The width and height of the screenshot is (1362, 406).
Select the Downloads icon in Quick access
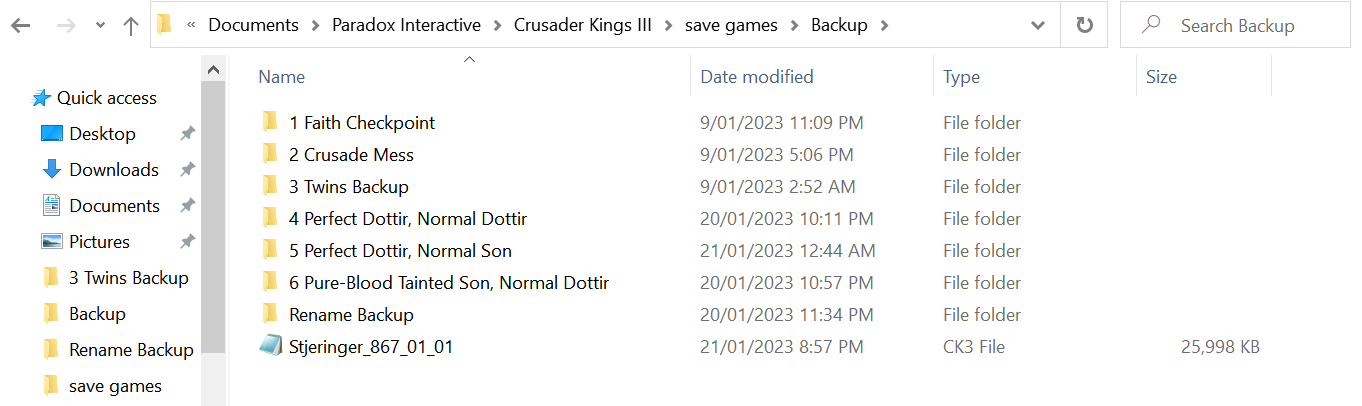click(x=52, y=170)
